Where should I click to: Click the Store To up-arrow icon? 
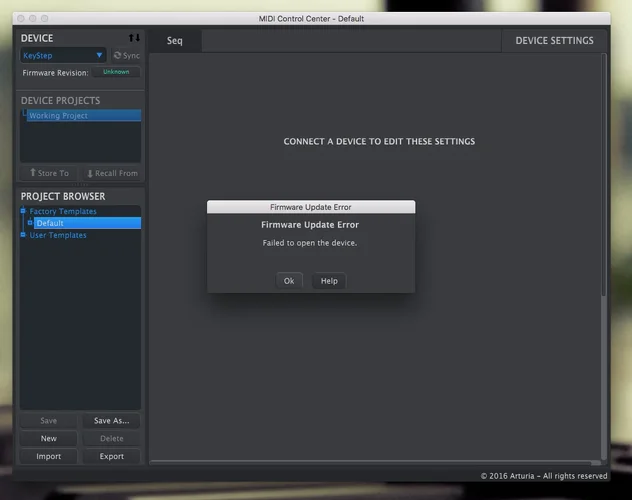click(33, 172)
